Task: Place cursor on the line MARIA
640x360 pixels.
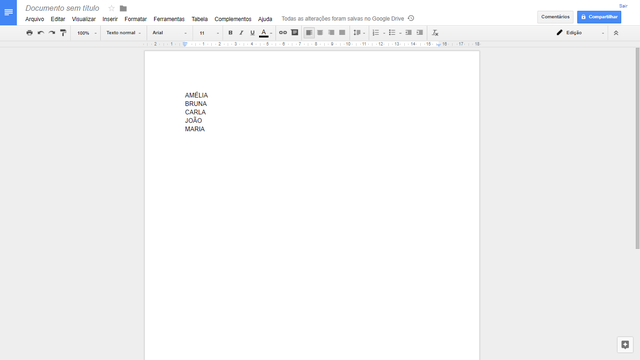Action: tap(195, 129)
